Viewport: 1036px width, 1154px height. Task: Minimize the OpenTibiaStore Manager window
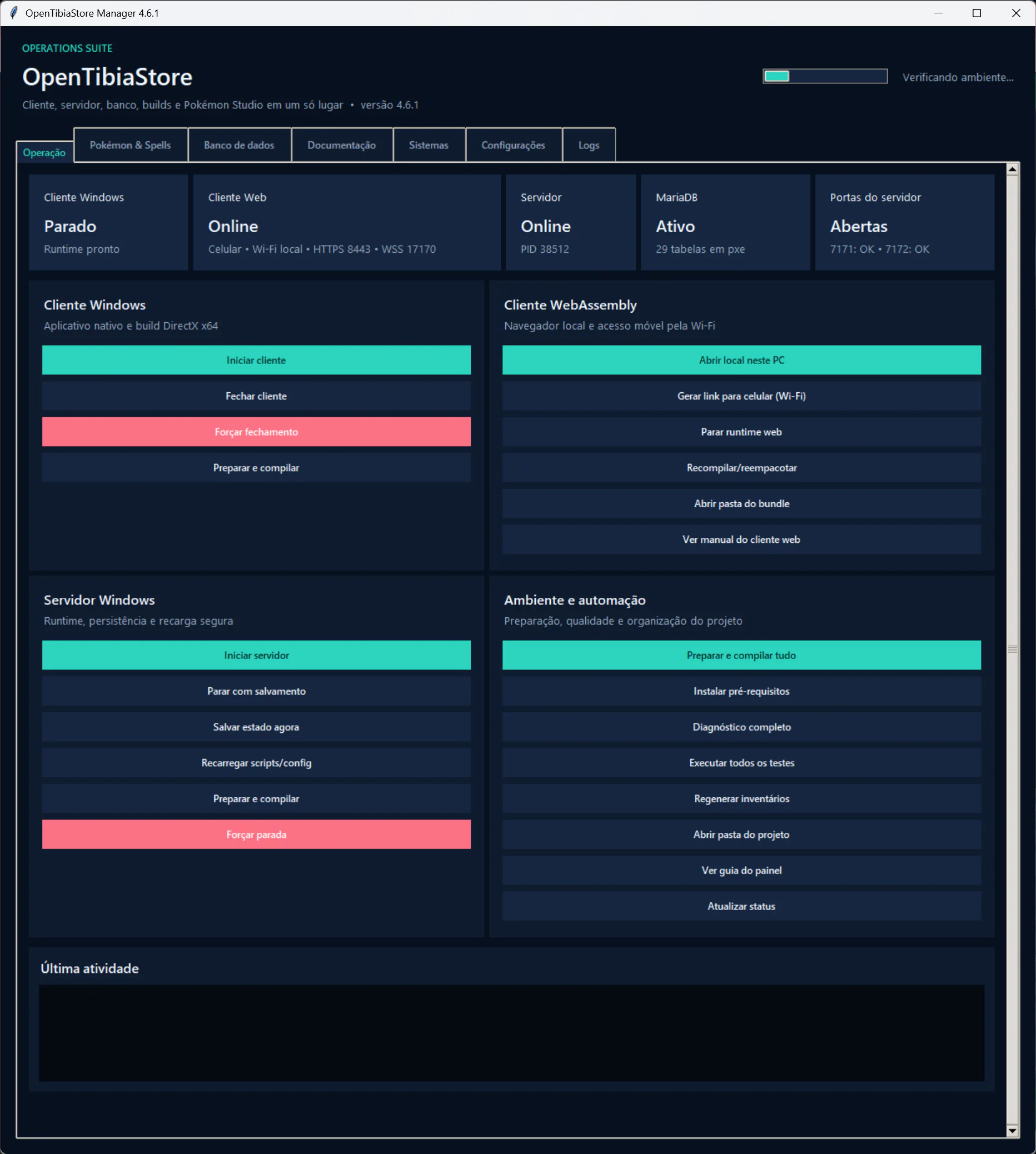tap(939, 13)
